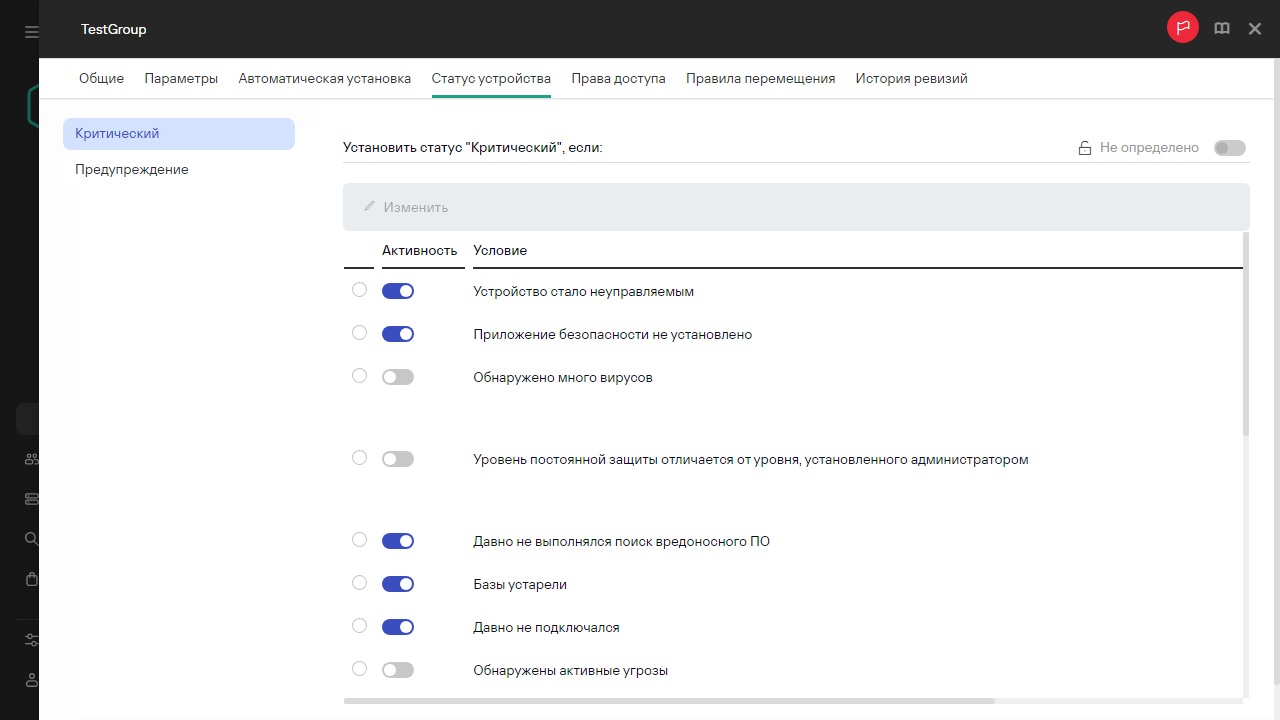Open the red flag notifications icon
1280x720 pixels.
click(1183, 28)
